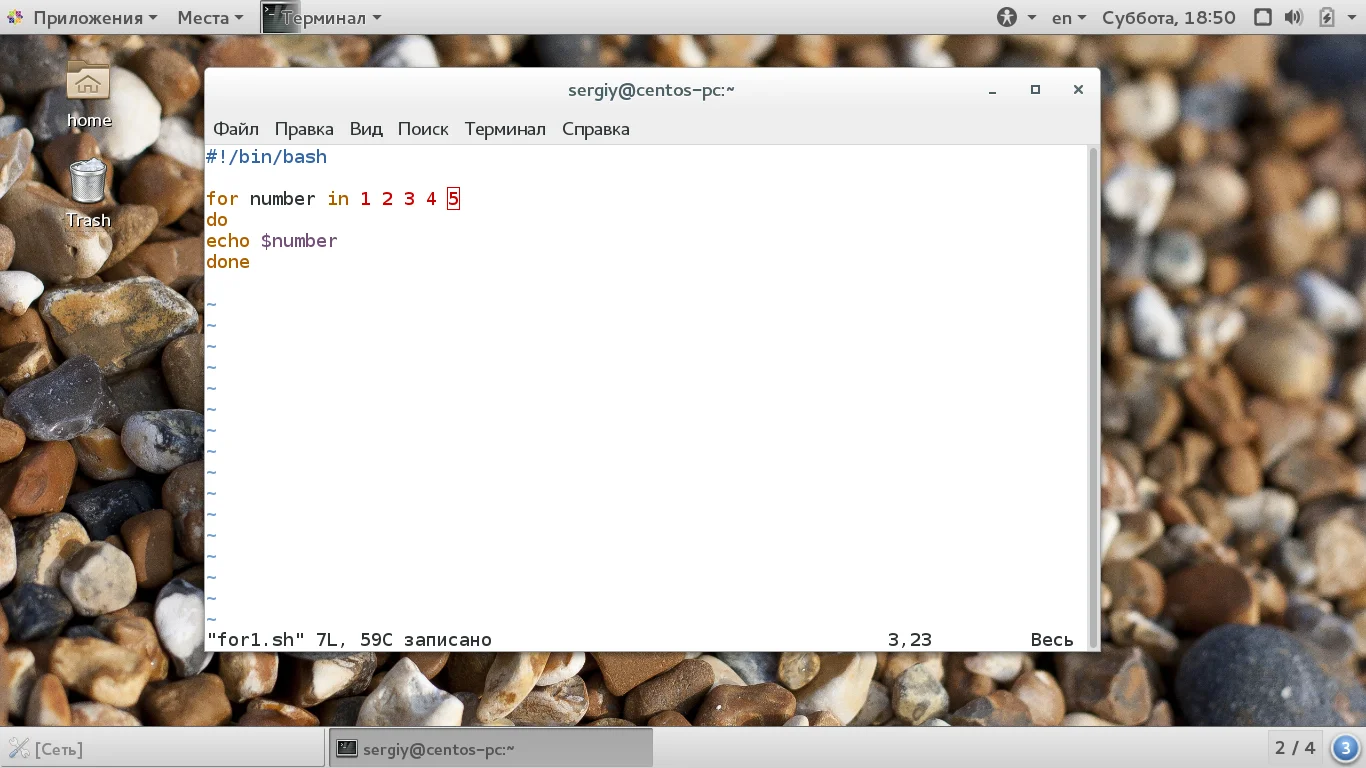Screen dimensions: 1366x768
Task: Open the Поиск menu
Action: point(423,129)
